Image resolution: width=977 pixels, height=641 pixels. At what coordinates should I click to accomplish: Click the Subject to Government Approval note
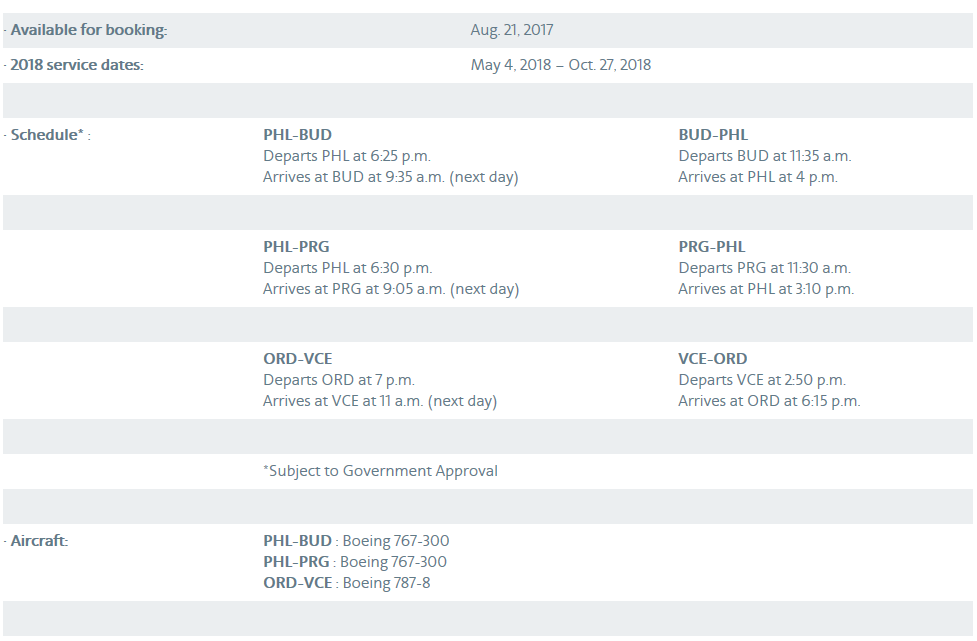380,471
